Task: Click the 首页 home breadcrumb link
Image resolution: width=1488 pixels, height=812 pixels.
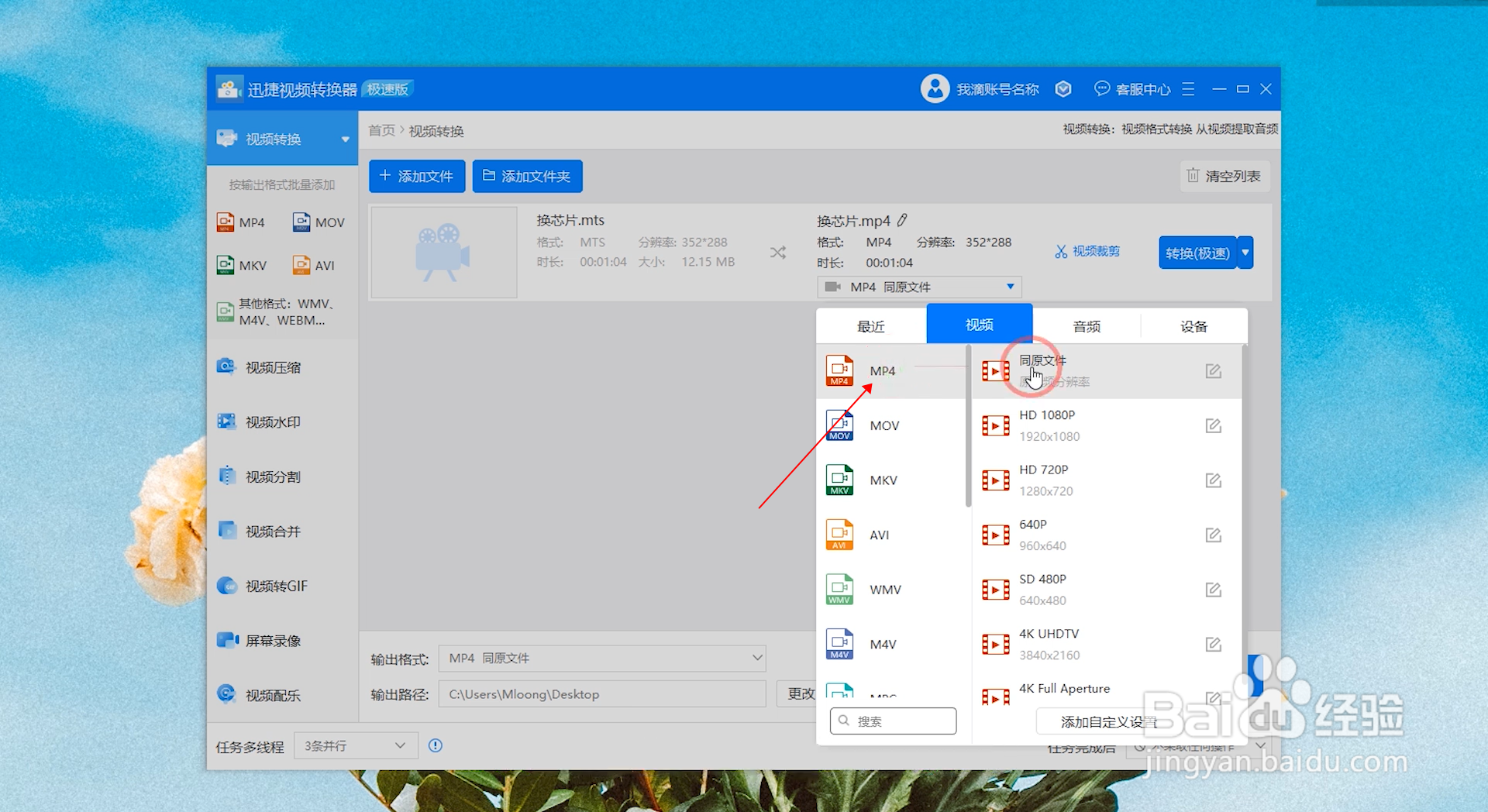Action: tap(381, 131)
